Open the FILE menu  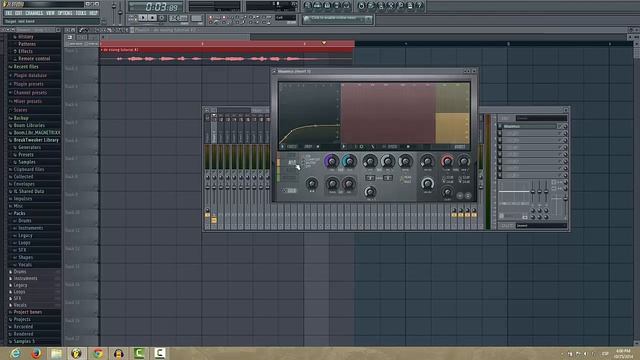coord(9,13)
